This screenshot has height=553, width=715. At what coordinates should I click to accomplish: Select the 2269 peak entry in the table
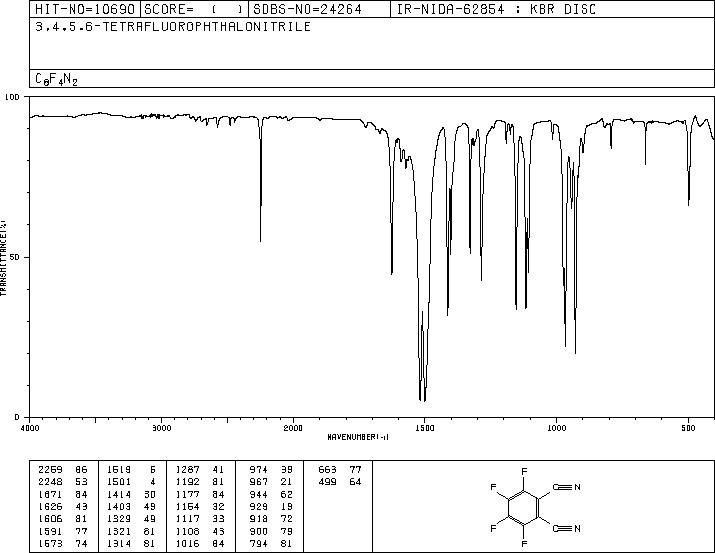62,470
